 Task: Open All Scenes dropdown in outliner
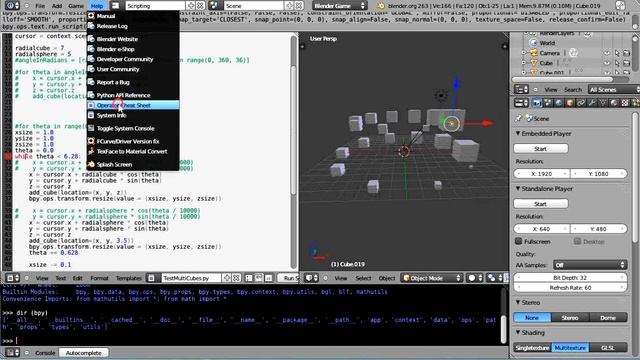coord(614,89)
